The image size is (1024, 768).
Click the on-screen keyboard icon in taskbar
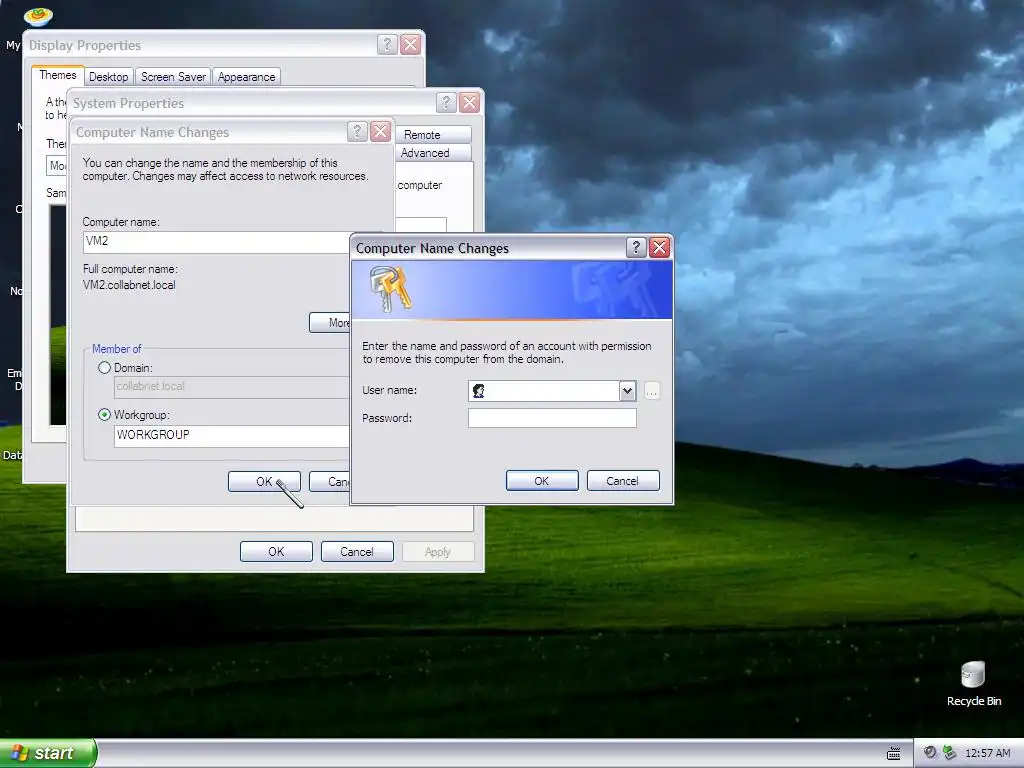(x=893, y=754)
